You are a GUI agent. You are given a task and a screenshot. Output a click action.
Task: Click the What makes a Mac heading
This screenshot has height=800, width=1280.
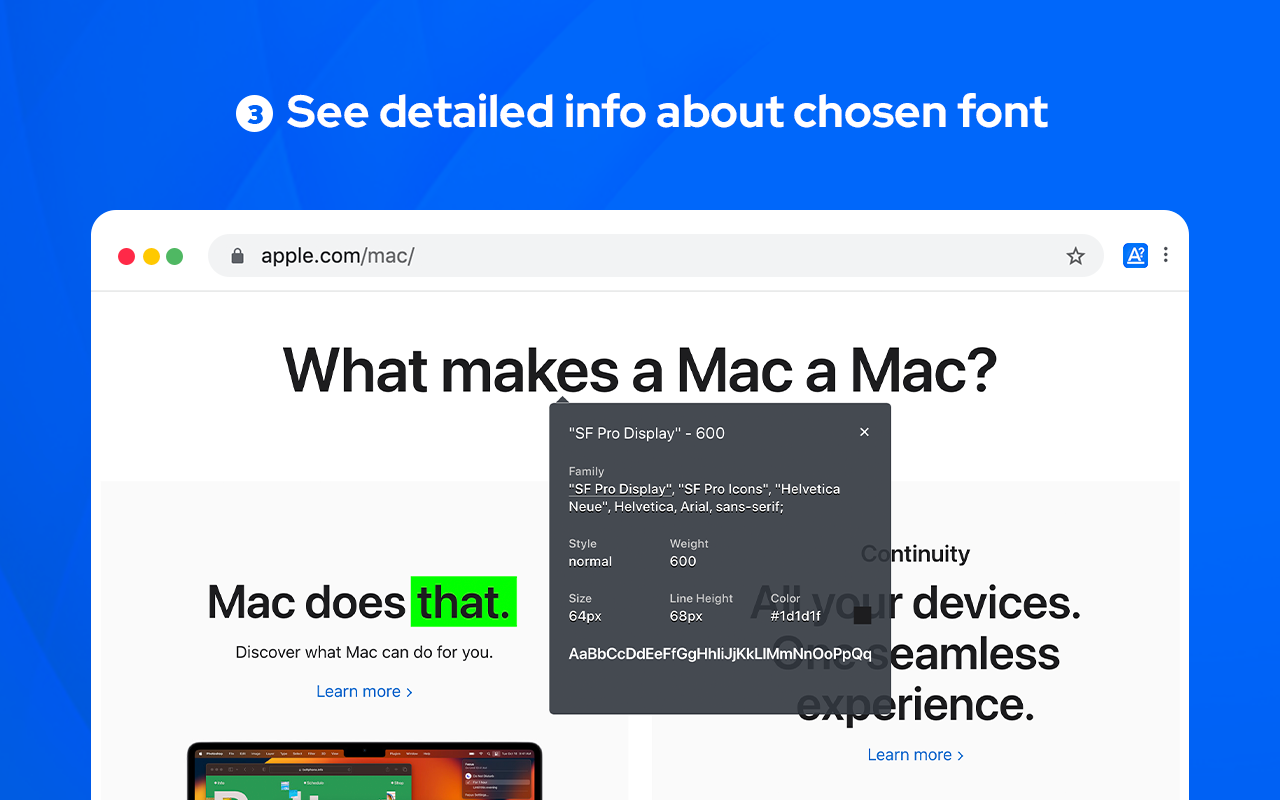pos(640,370)
